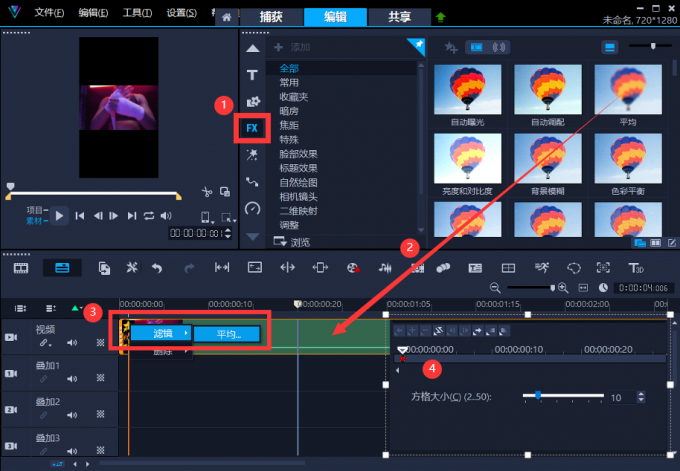Open the 视频 track link icon dropdown

pyautogui.click(x=45, y=343)
